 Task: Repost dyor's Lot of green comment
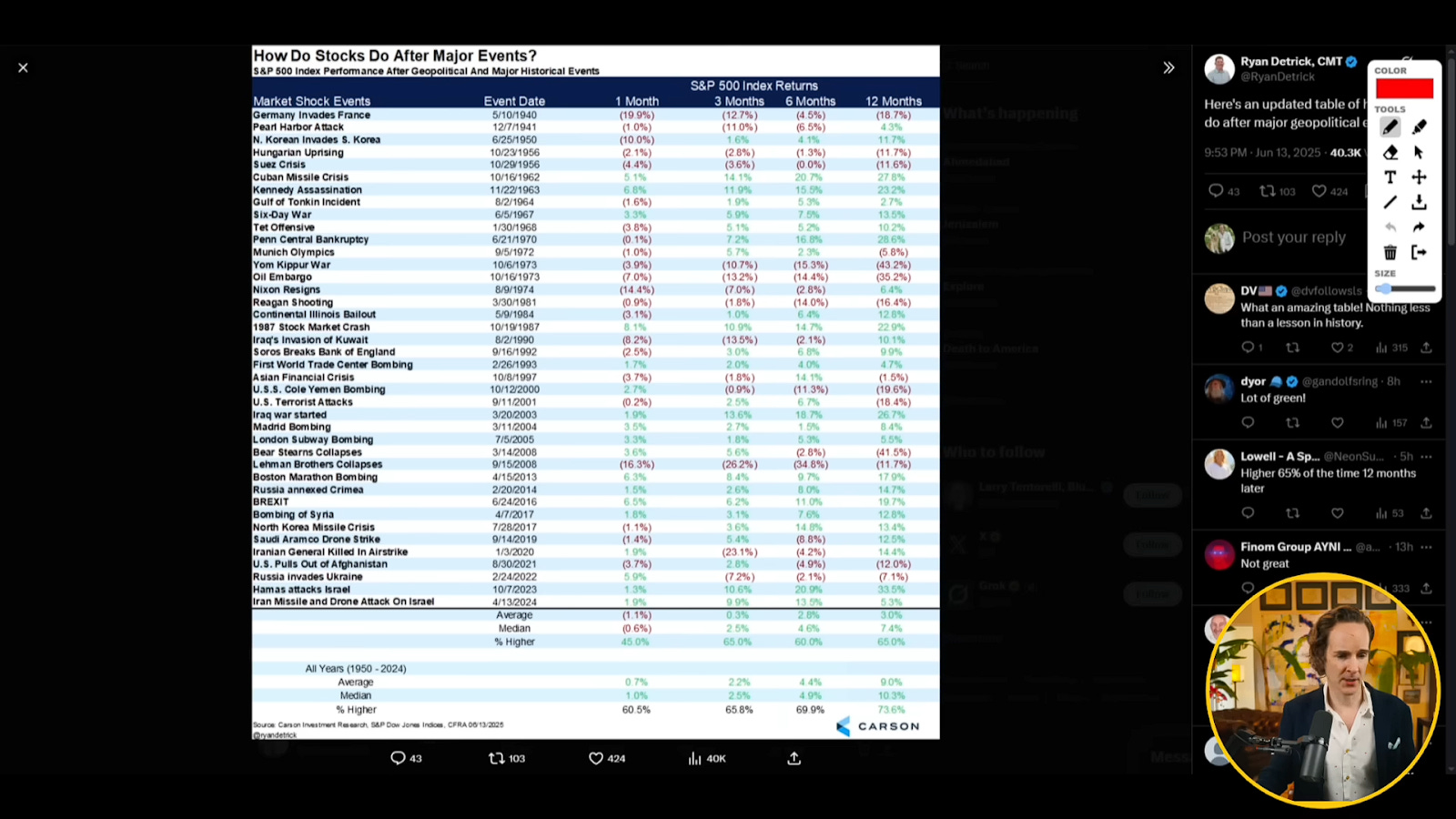[x=1292, y=422]
